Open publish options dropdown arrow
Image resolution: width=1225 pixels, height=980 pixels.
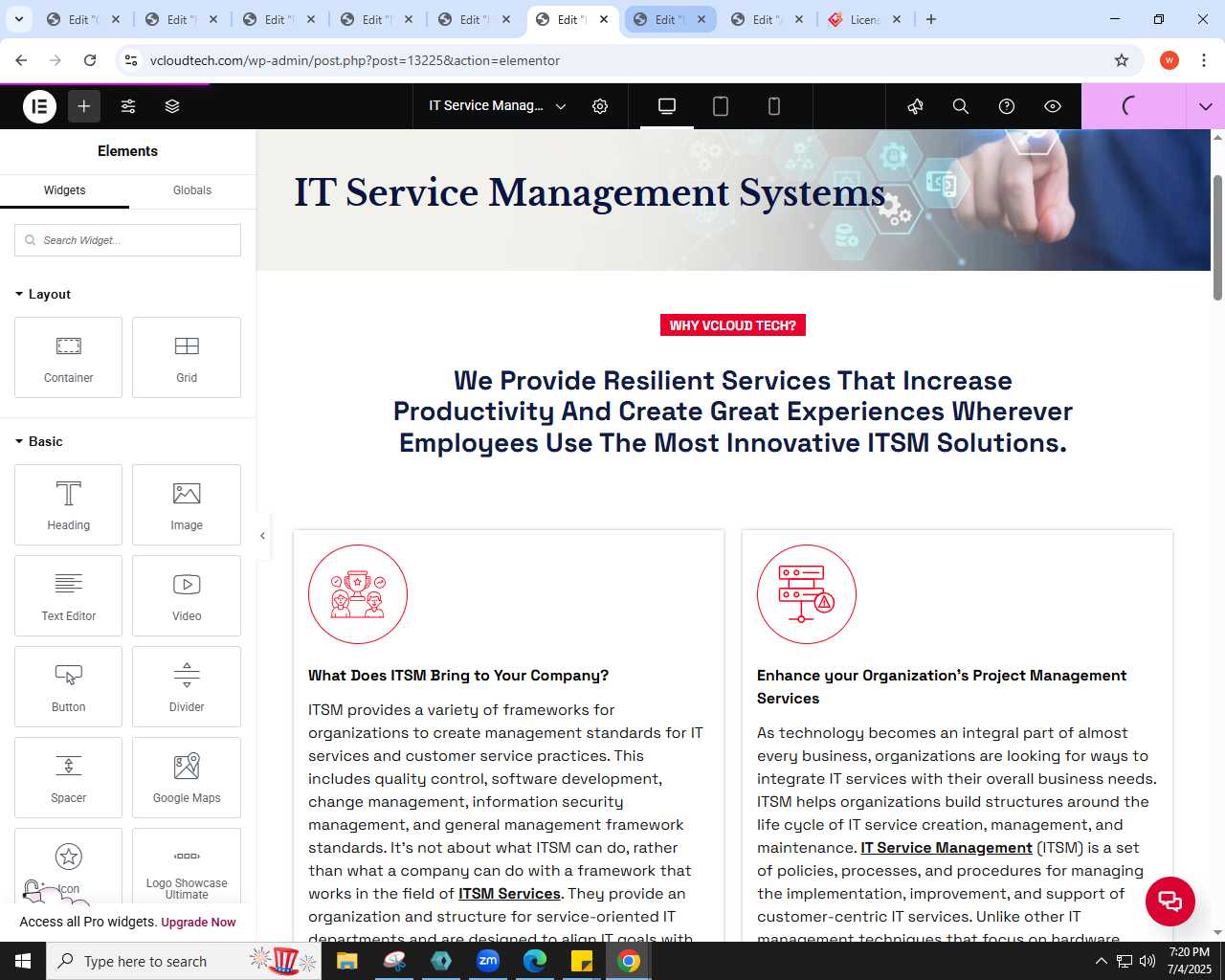(x=1206, y=106)
